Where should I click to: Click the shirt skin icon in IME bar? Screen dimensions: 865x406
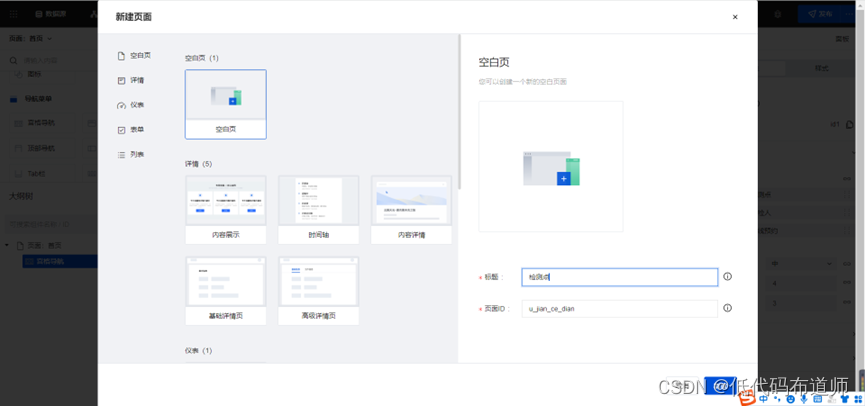click(845, 399)
